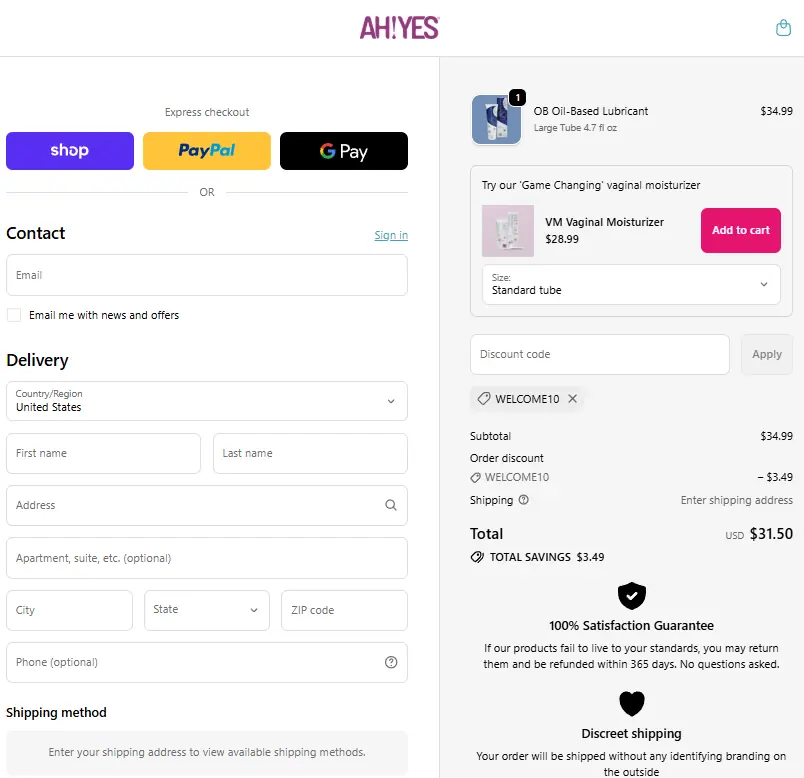This screenshot has height=778, width=804.
Task: Pay with Shop Pay express button
Action: 70,151
